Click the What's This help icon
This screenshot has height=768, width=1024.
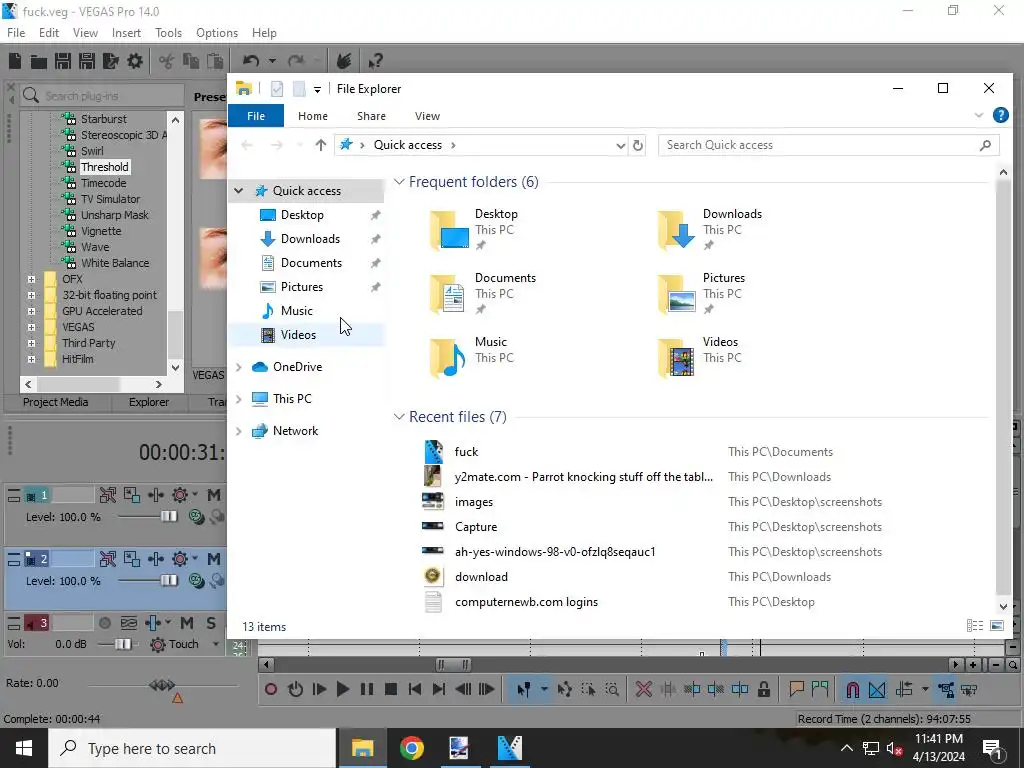(375, 61)
